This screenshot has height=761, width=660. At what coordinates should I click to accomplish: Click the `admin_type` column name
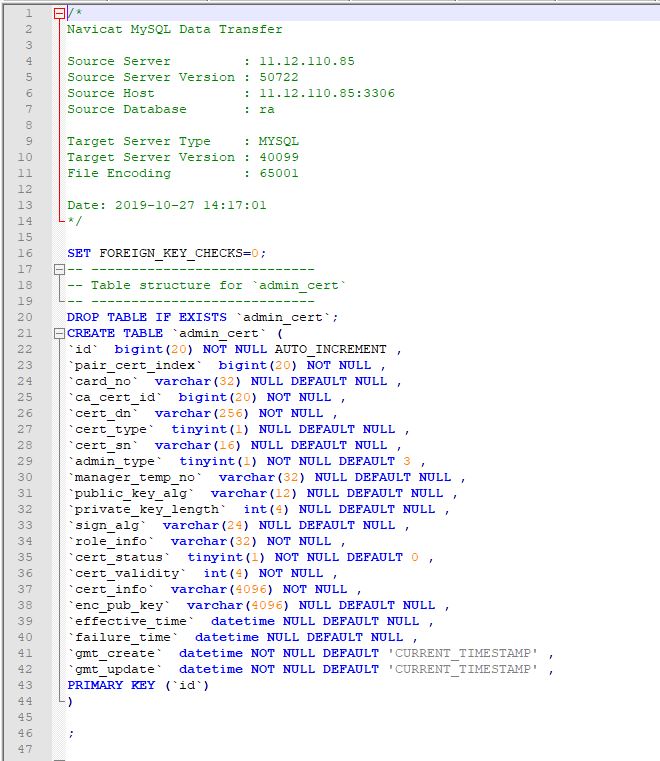pos(115,462)
